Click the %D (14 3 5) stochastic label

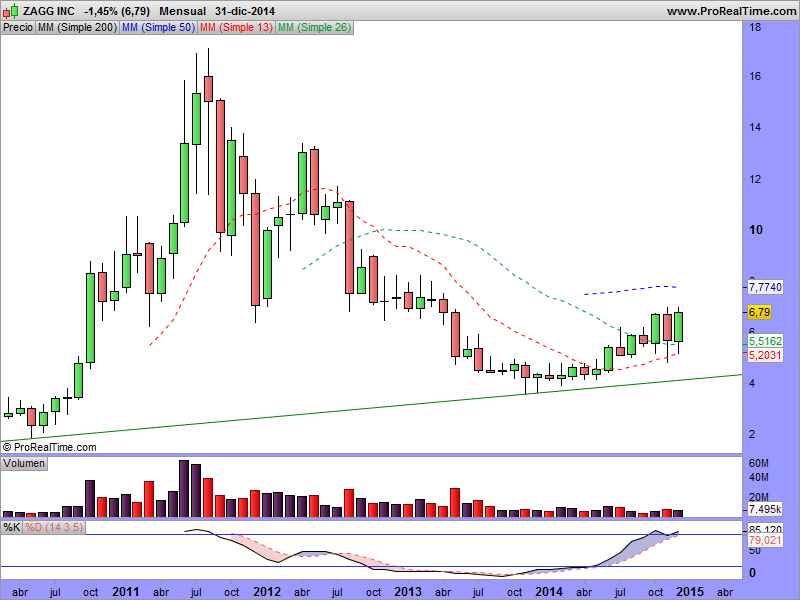[54, 527]
